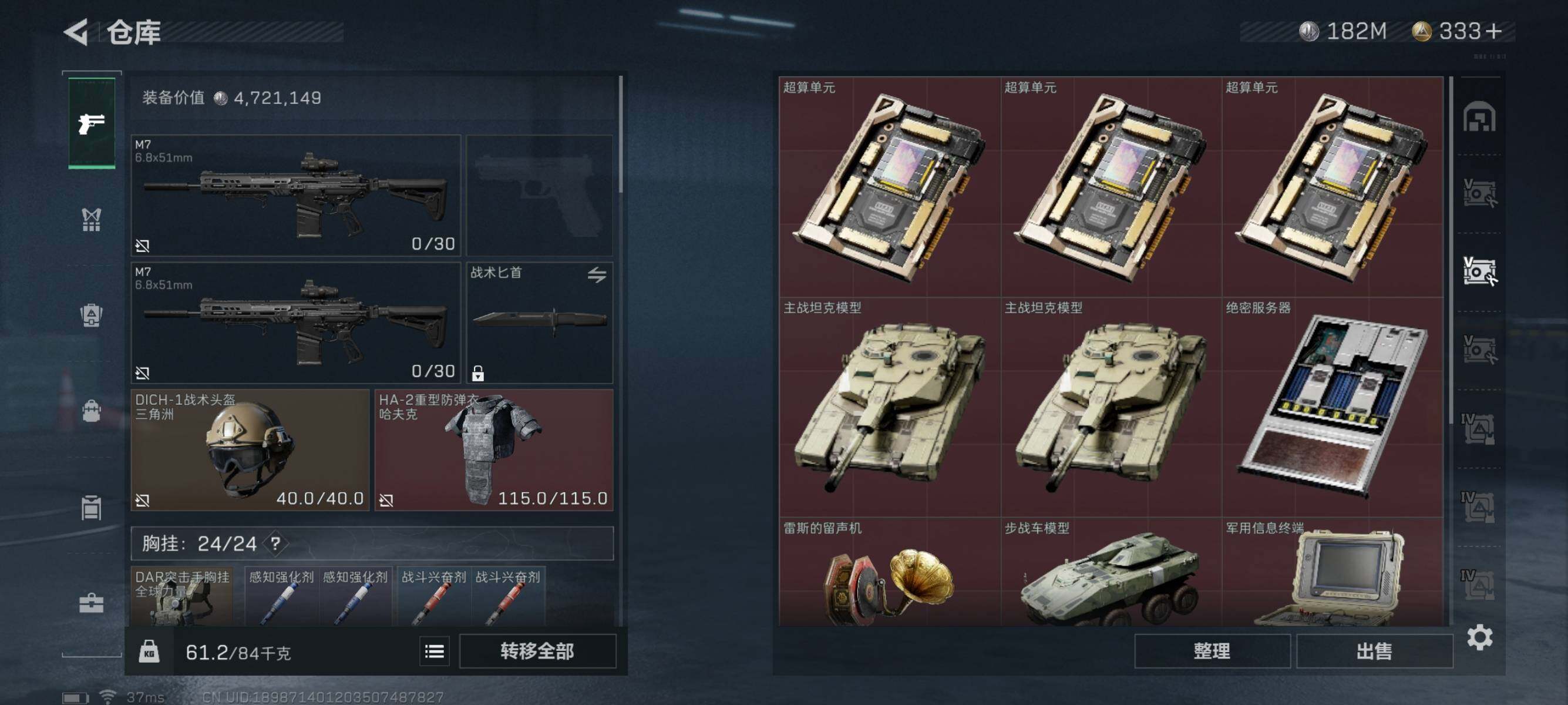Click the Sell (出售) button
Viewport: 1568px width, 705px height.
point(1374,652)
